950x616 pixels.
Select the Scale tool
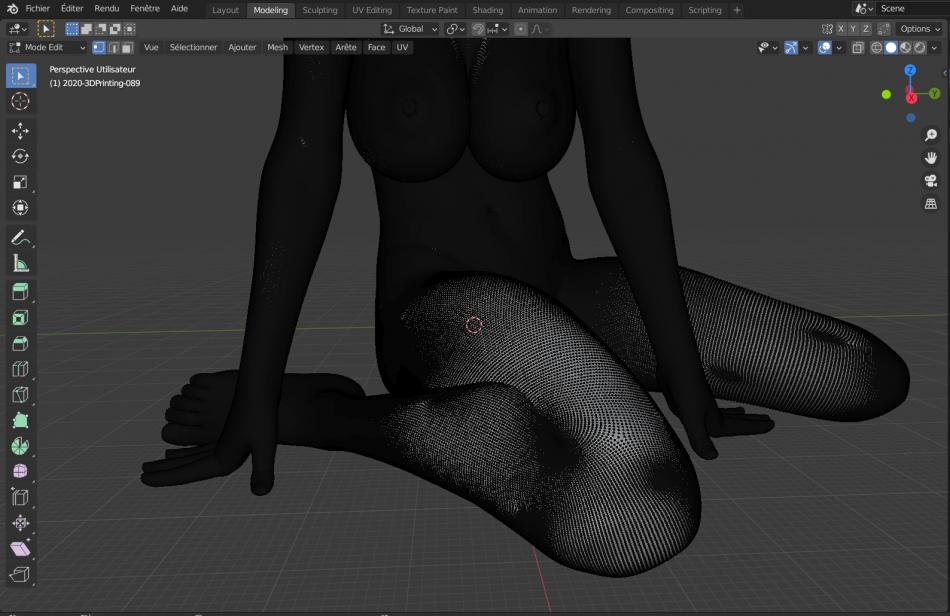(20, 183)
